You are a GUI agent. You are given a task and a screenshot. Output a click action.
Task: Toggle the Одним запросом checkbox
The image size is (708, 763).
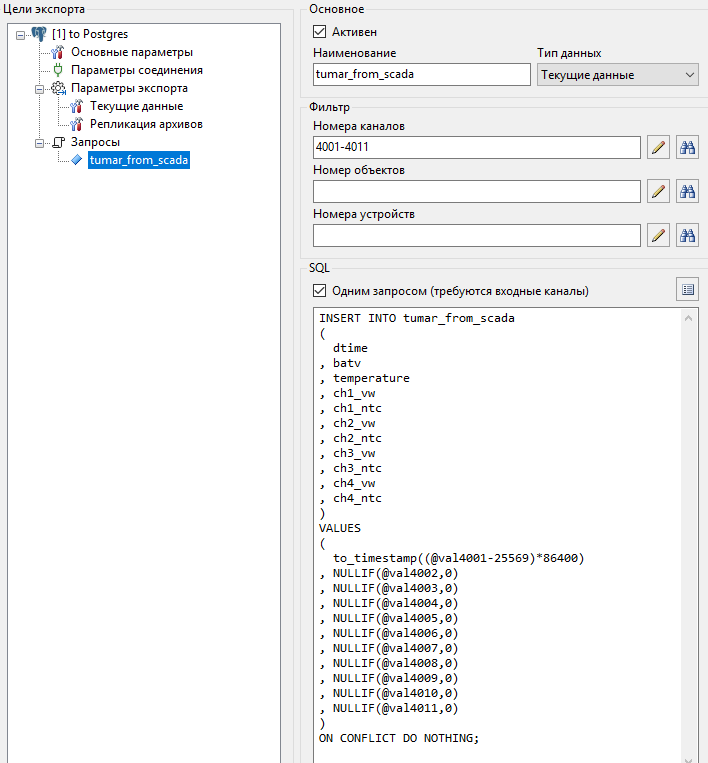pyautogui.click(x=319, y=291)
